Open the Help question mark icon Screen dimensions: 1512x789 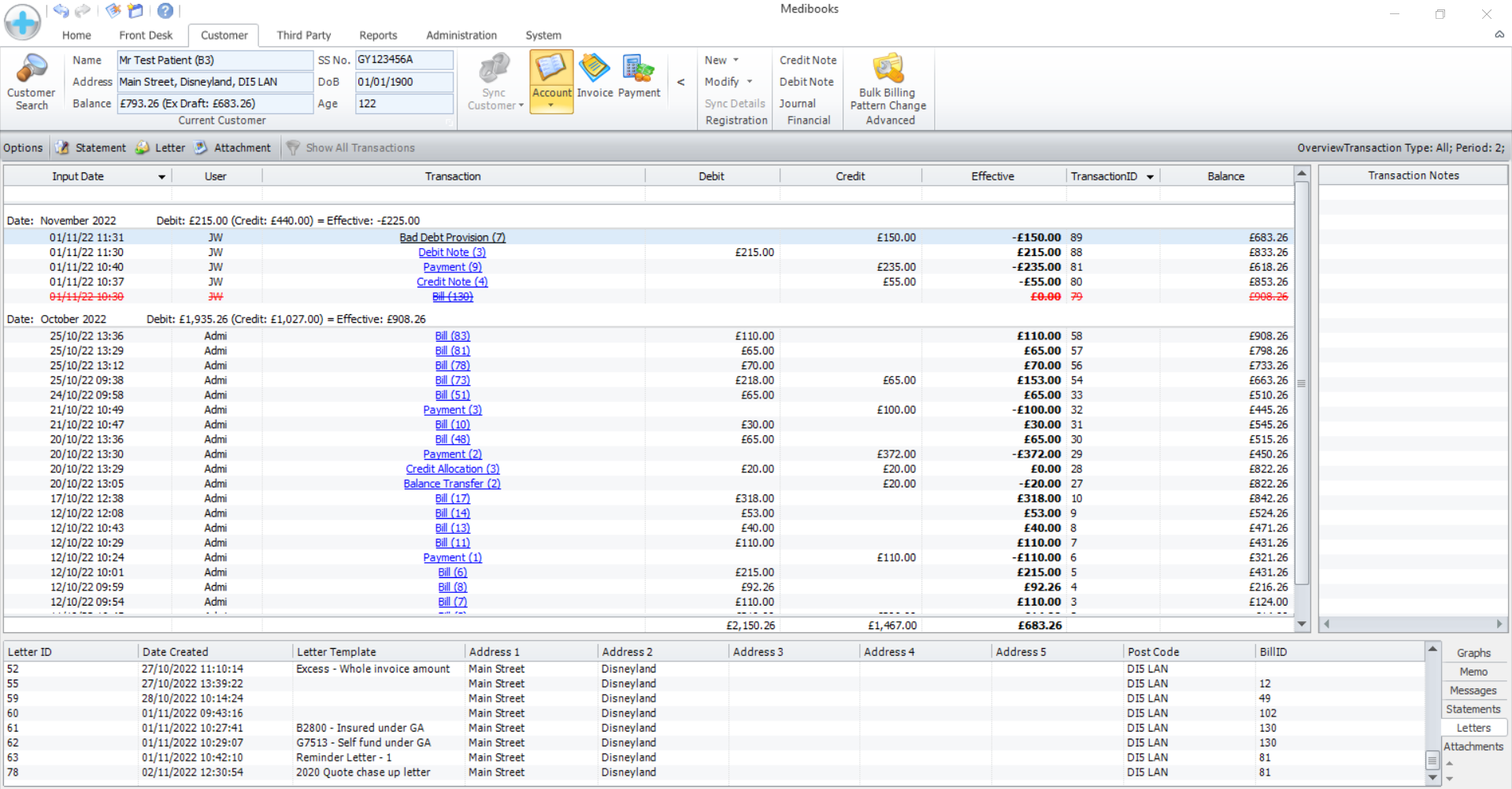(x=165, y=10)
